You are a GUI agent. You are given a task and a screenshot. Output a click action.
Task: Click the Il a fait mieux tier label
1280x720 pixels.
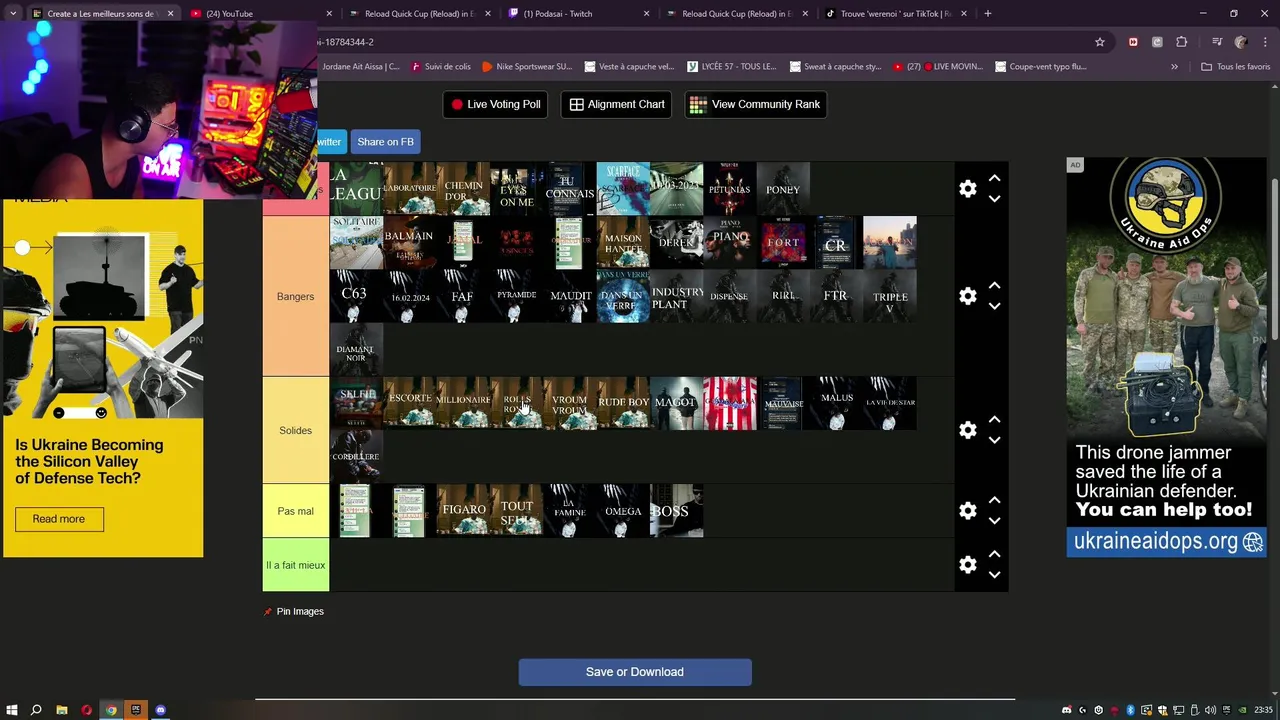point(295,565)
